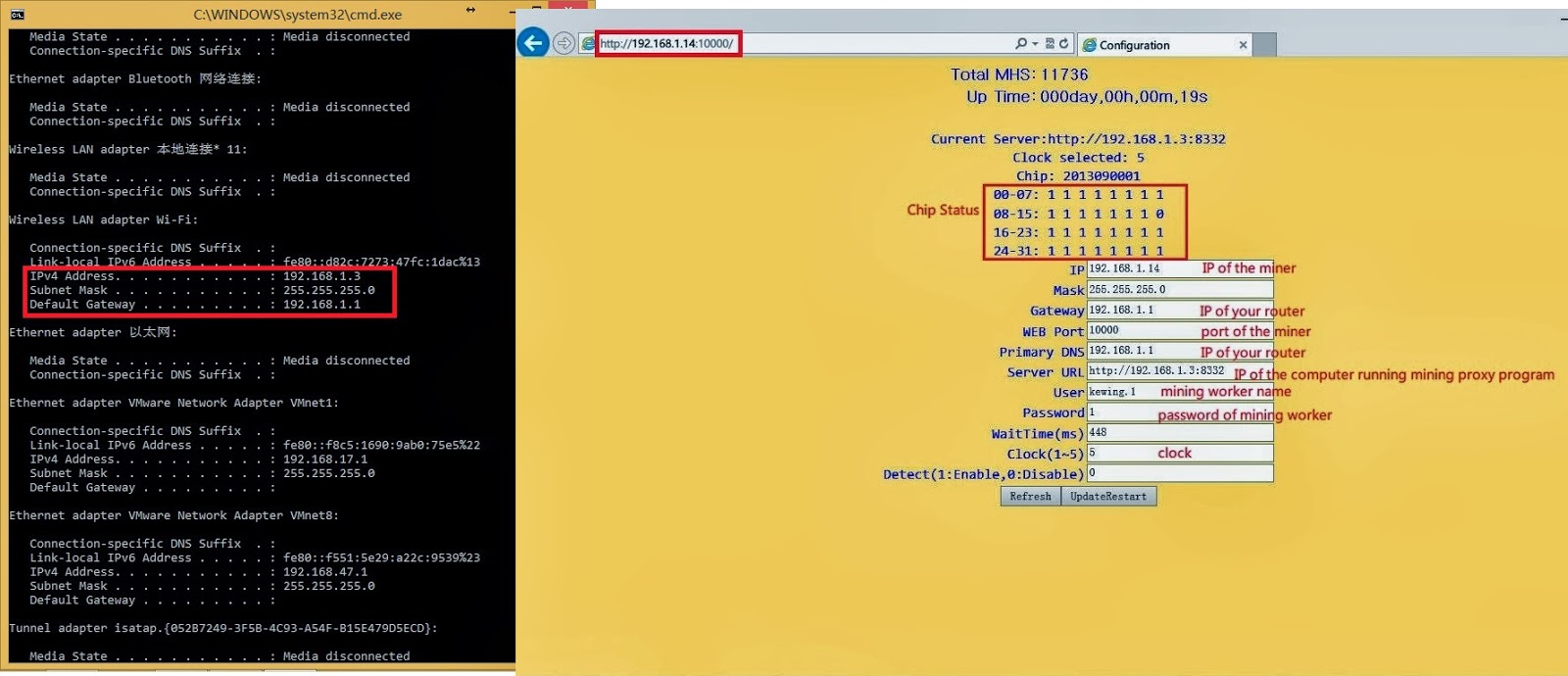
Task: Click the WaitTime(ms) input field
Action: point(1180,433)
